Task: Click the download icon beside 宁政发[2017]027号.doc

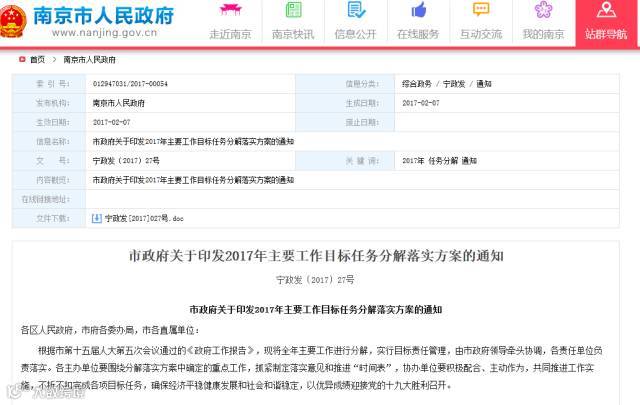Action: (x=96, y=218)
